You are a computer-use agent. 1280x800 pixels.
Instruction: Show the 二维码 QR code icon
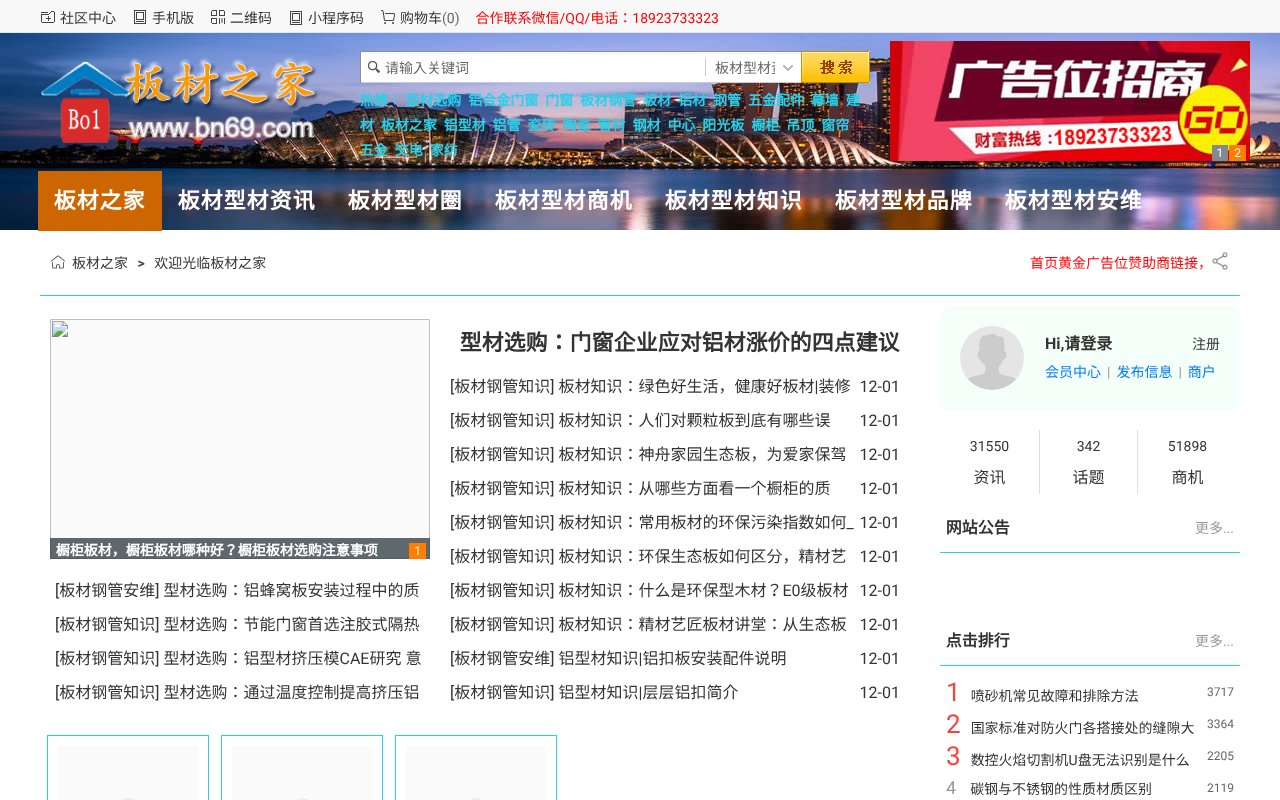point(216,17)
